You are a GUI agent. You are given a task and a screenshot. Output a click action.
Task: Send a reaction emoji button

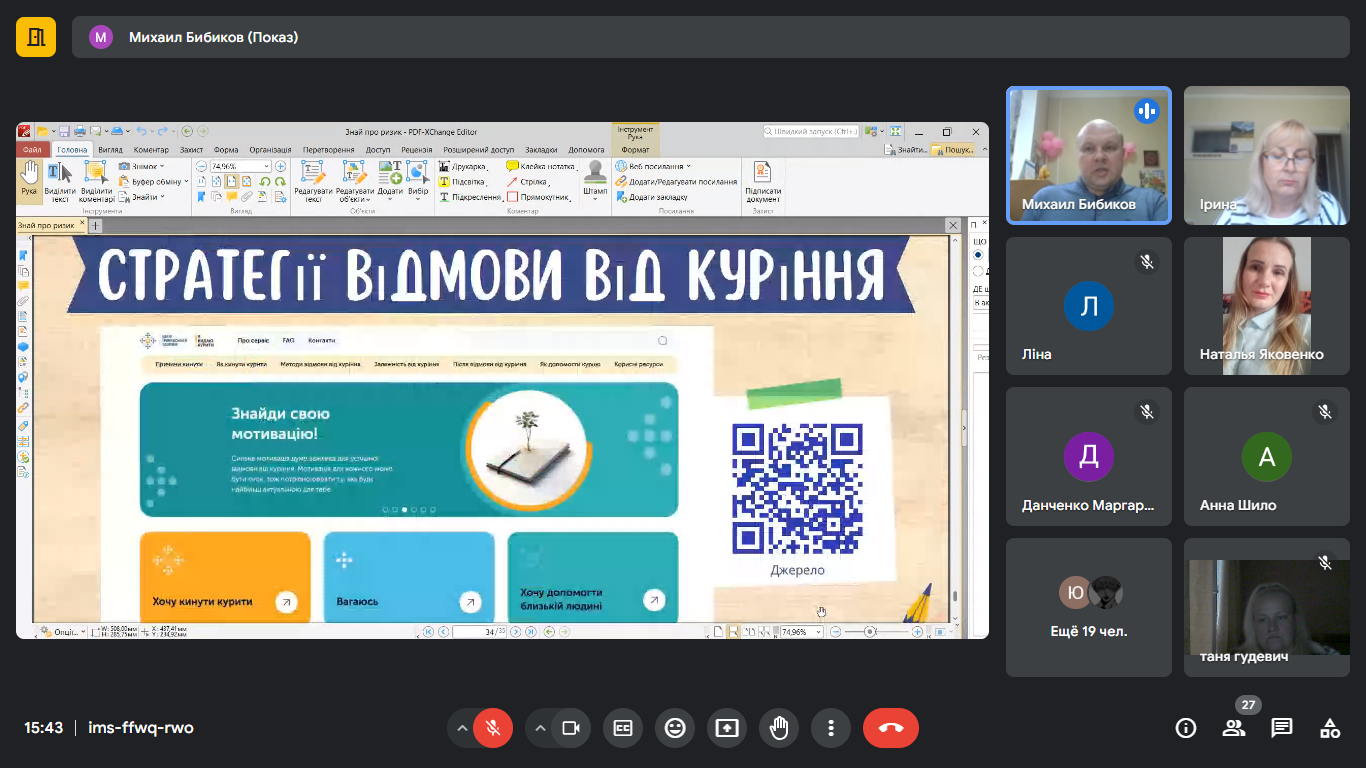(675, 728)
